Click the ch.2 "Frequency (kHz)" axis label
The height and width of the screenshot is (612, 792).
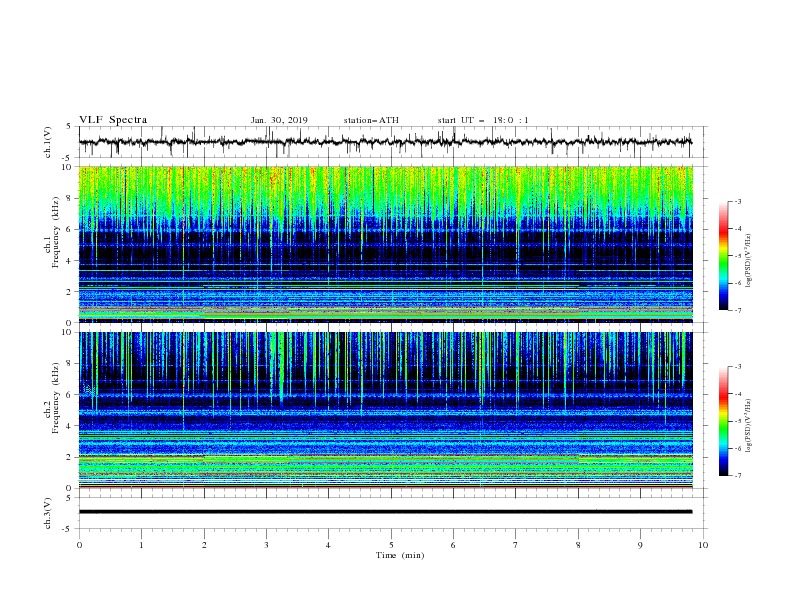point(55,398)
